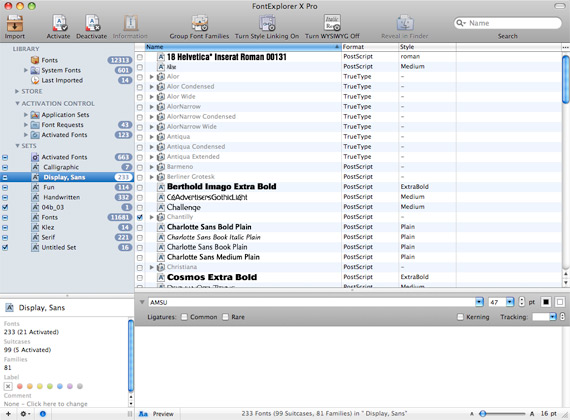Image resolution: width=570 pixels, height=420 pixels.
Task: Open Font Requests in sidebar
Action: [x=62, y=125]
